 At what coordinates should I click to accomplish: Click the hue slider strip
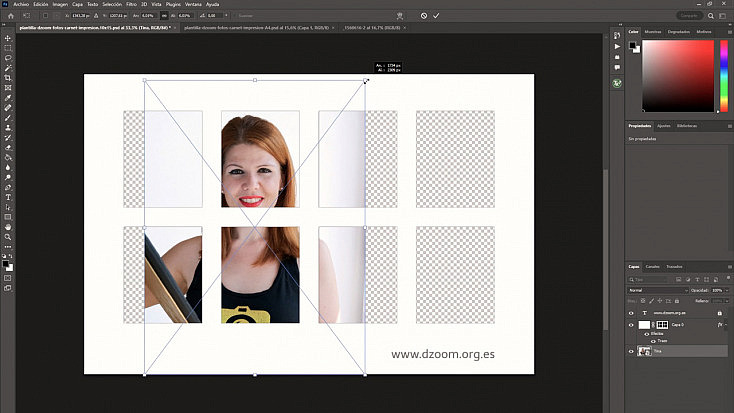tap(724, 76)
